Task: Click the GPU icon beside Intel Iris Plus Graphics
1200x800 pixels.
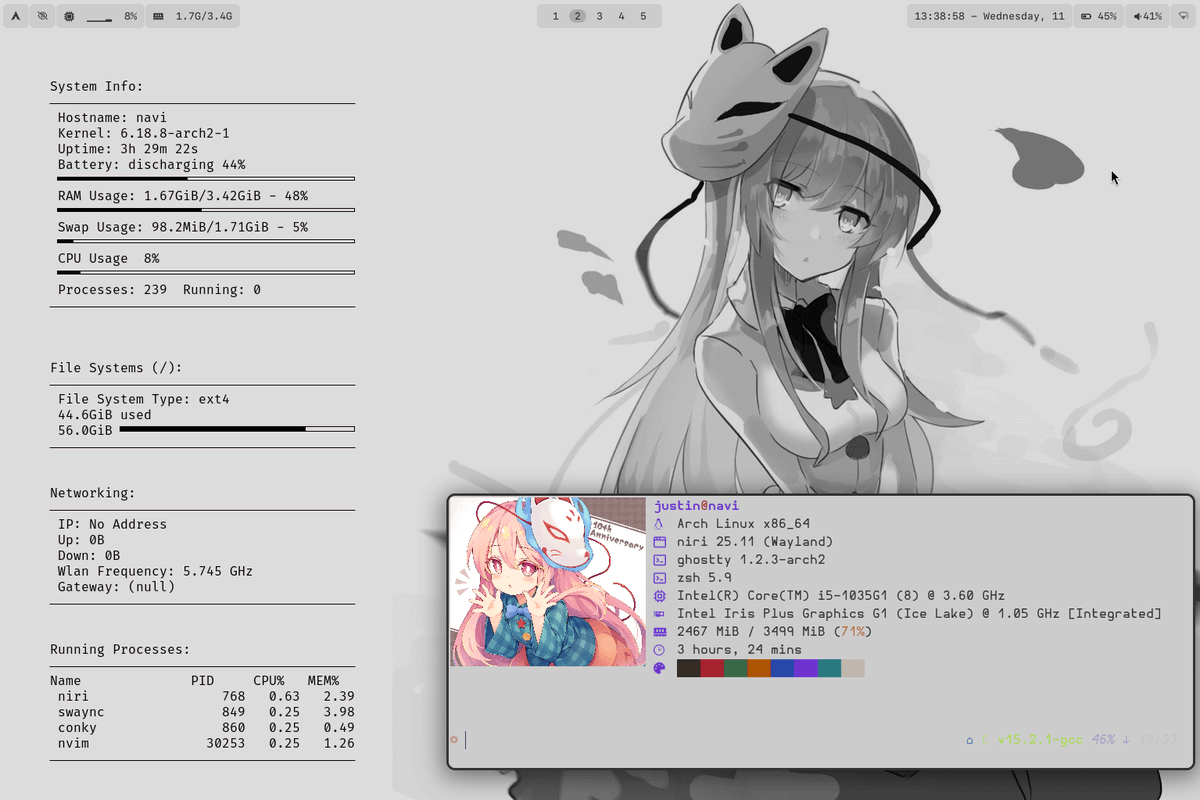Action: [x=659, y=614]
